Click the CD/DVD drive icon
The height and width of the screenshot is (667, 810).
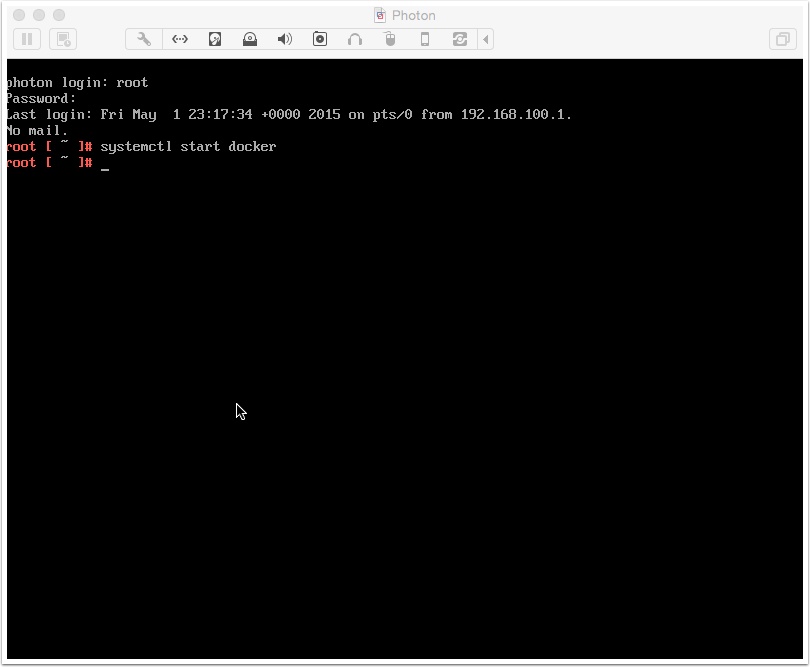(x=250, y=39)
